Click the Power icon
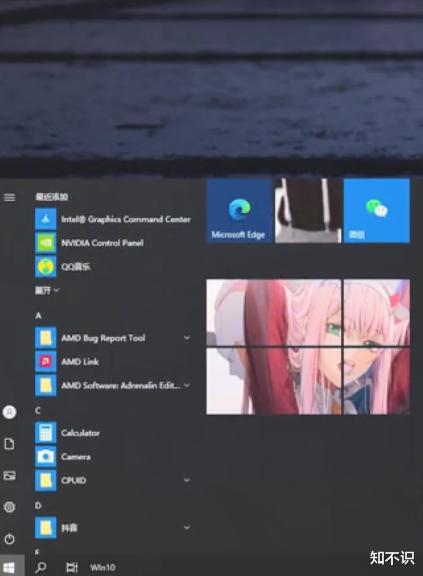The width and height of the screenshot is (423, 576). click(x=10, y=539)
